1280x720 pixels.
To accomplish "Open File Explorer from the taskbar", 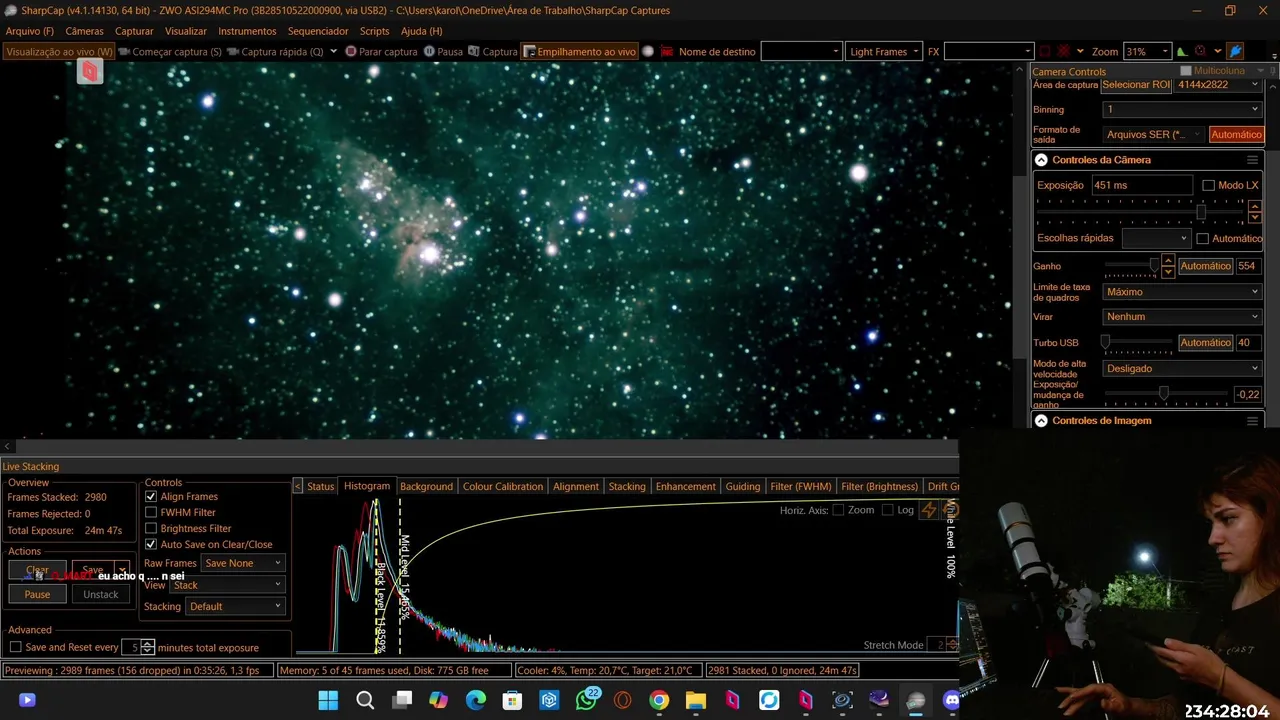I will click(696, 700).
